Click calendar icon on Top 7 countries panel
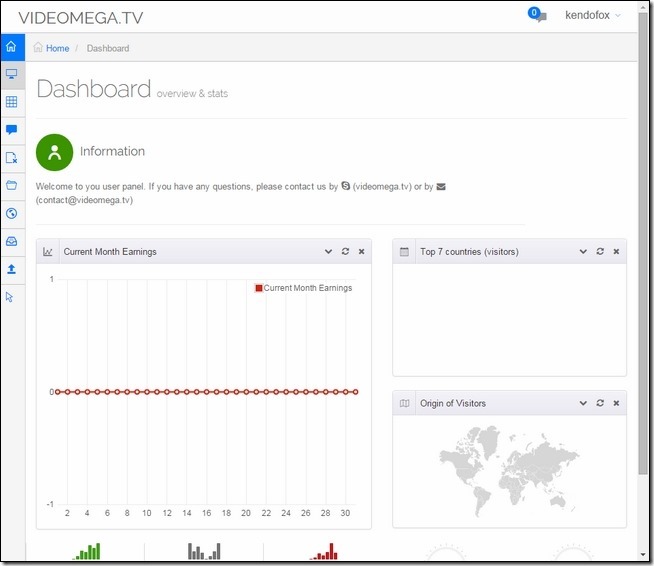Screen dimensions: 654x566 (x=404, y=252)
